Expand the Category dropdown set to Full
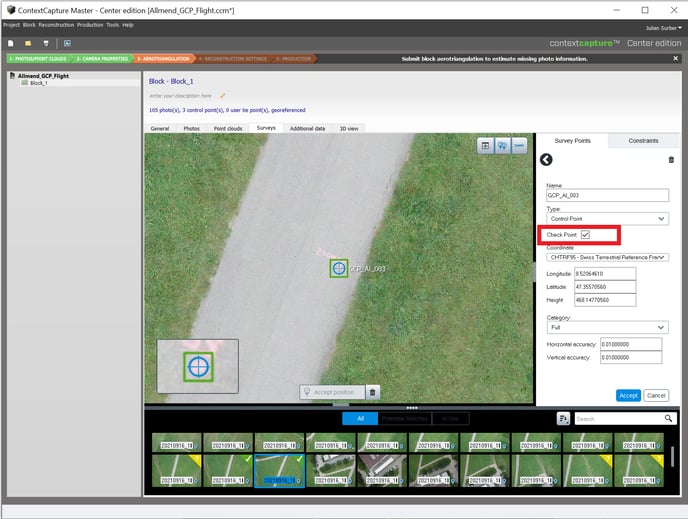688x519 pixels. [x=607, y=327]
